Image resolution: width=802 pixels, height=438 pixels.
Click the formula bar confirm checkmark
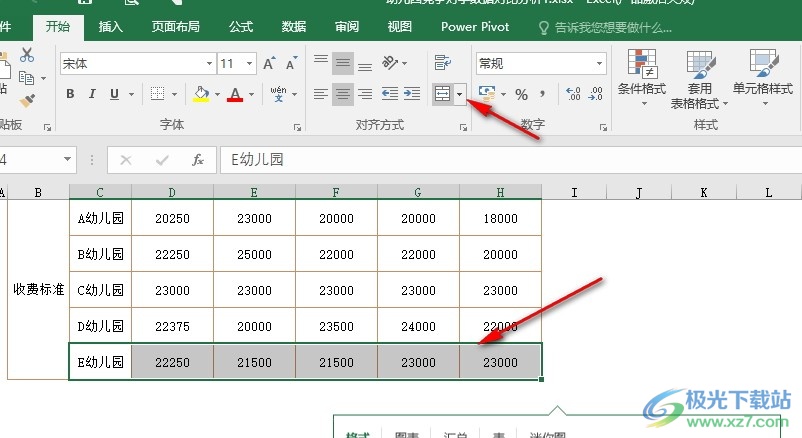pos(162,161)
